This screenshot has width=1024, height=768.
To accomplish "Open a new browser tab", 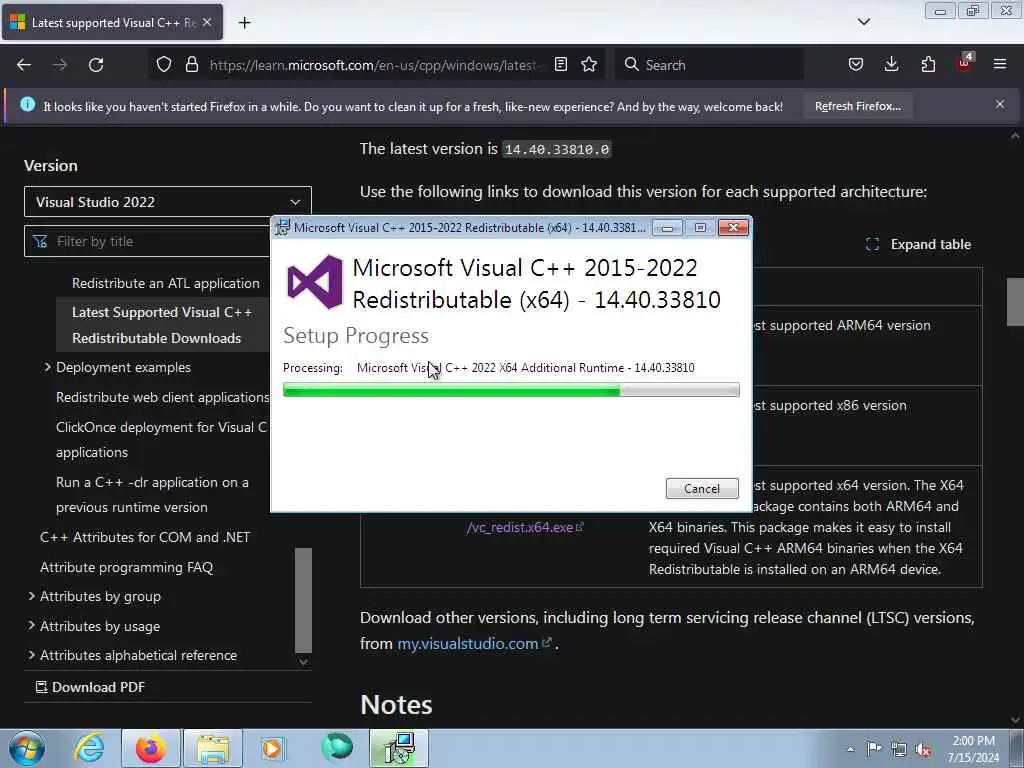I will click(x=244, y=23).
